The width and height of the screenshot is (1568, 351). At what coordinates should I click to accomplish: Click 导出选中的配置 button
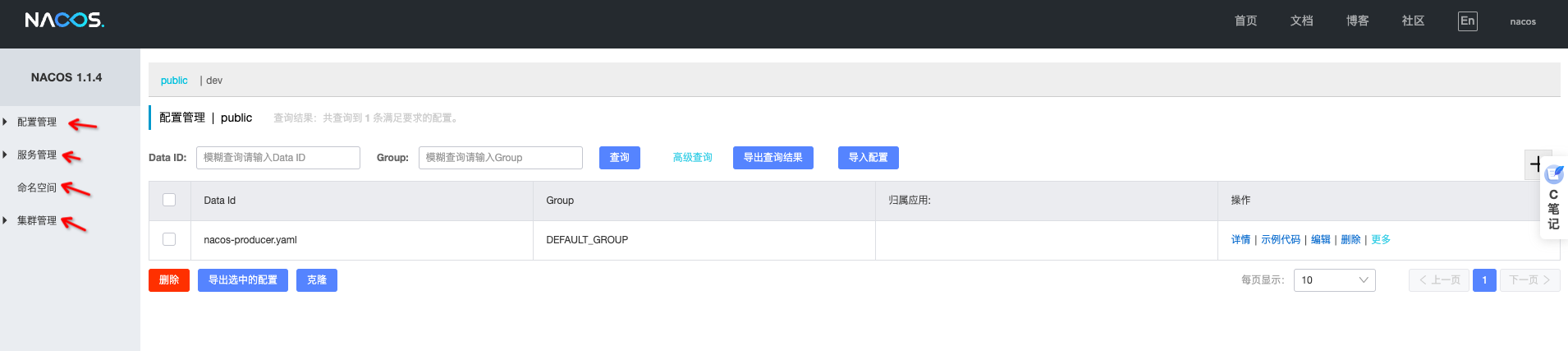243,280
